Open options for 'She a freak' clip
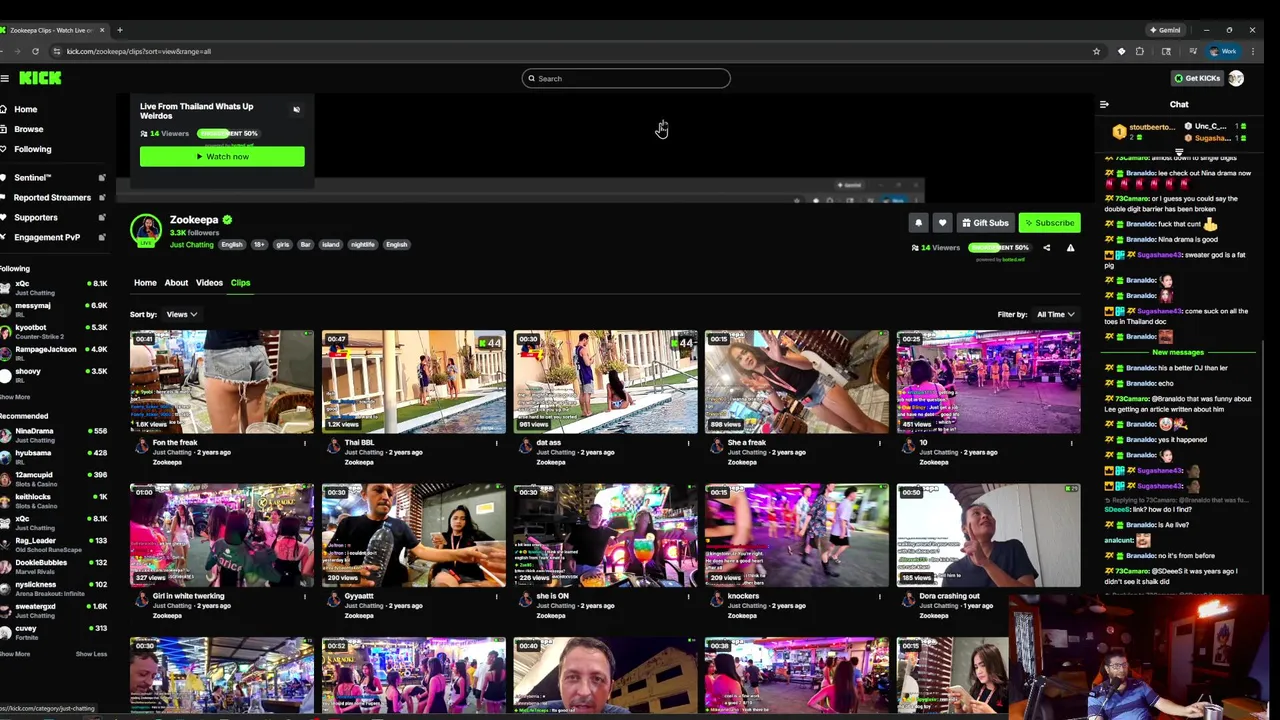 coord(880,443)
